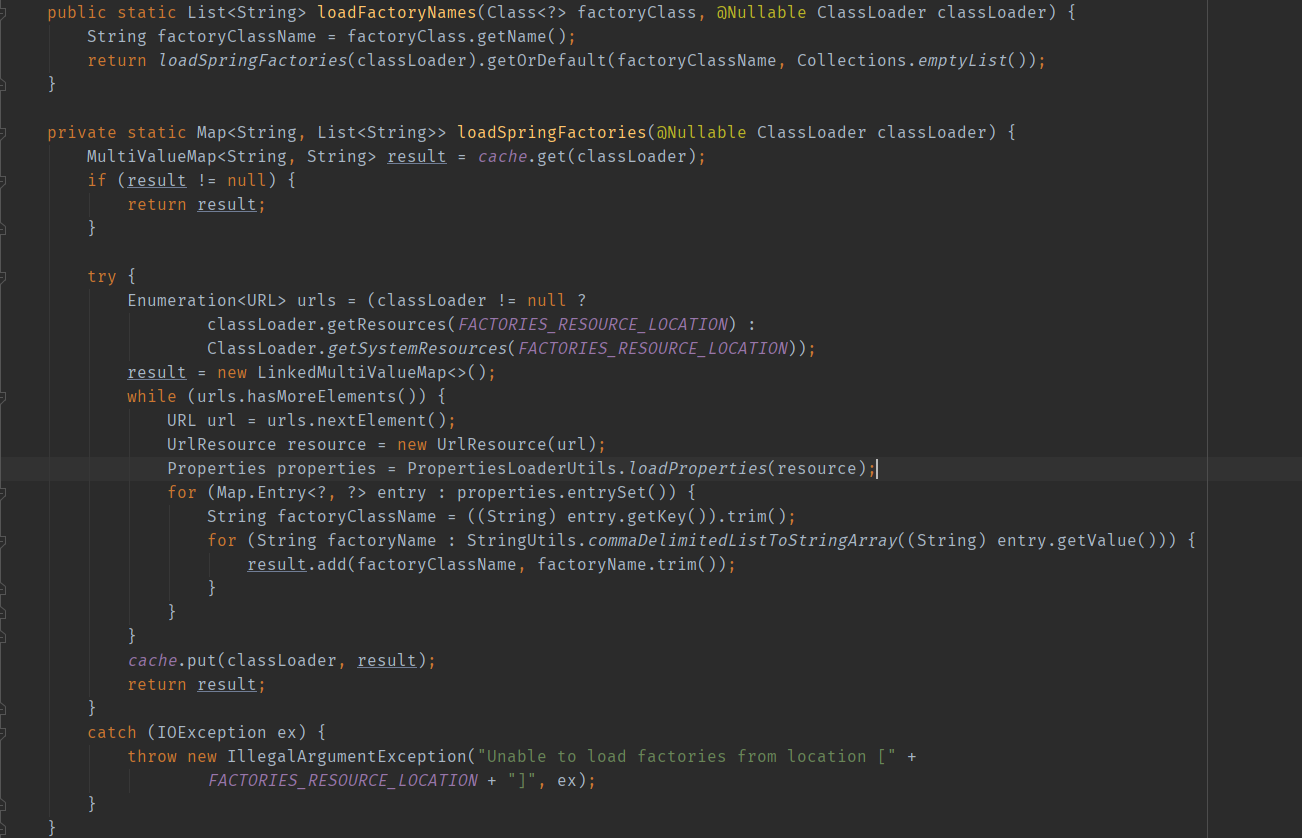Click the 'while' keyword

click(x=152, y=396)
